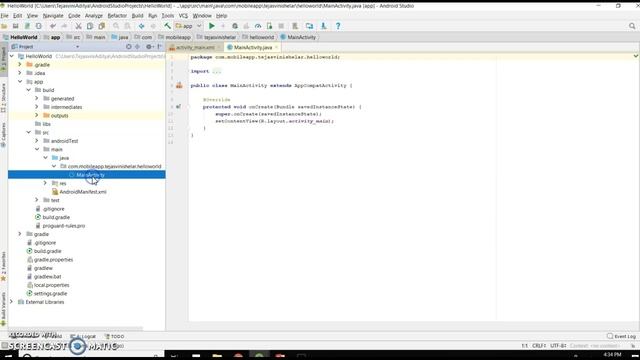Viewport: 640px width, 360px height.
Task: Collapse the HelloWorld root node
Action: pyautogui.click(x=11, y=56)
